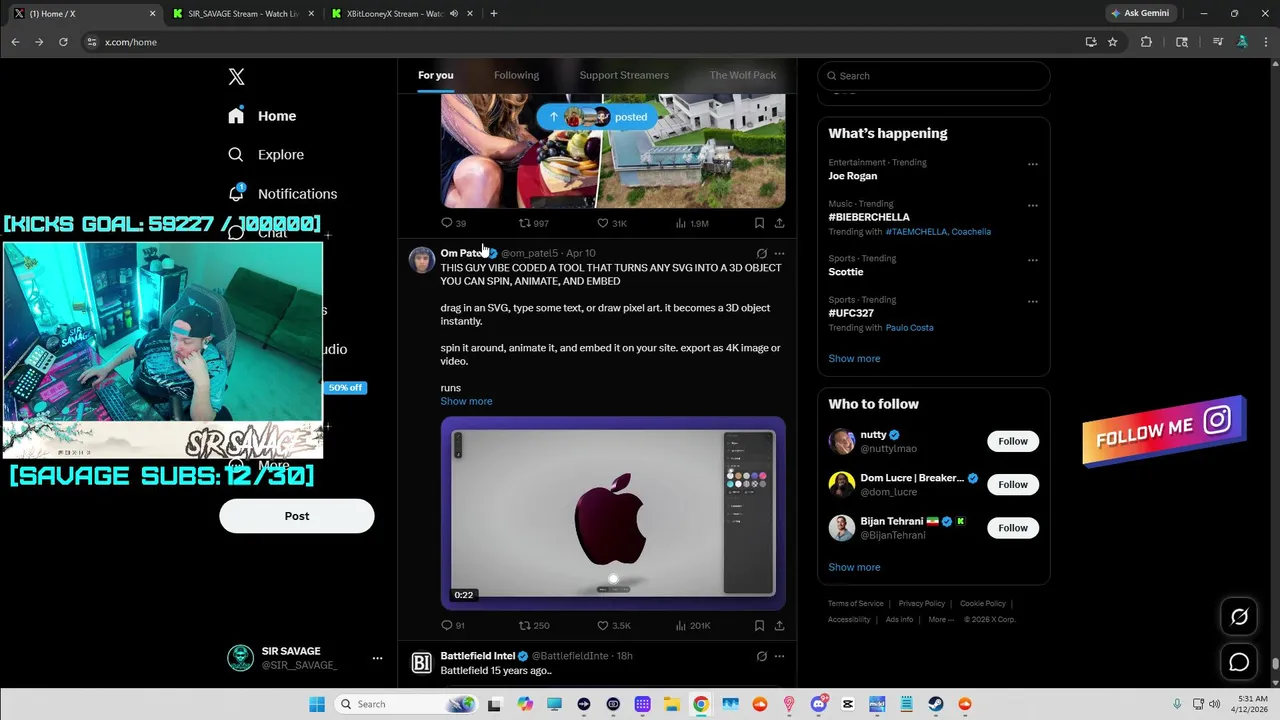Screen dimensions: 1280x720
Task: Expand Om Patel's post with Show more
Action: (x=466, y=401)
